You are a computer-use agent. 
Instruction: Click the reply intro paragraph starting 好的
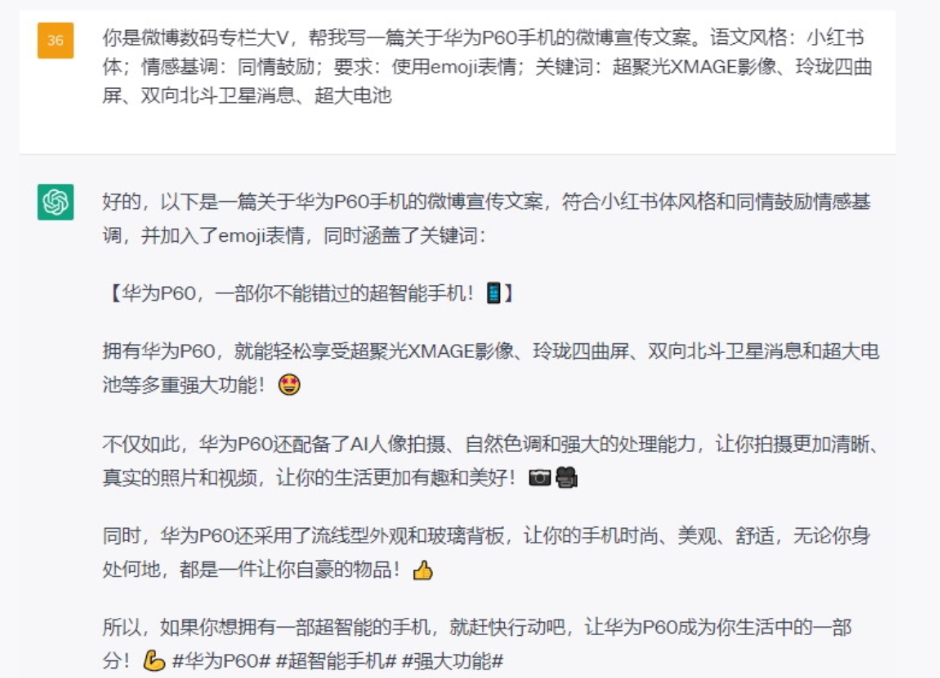pyautogui.click(x=486, y=219)
